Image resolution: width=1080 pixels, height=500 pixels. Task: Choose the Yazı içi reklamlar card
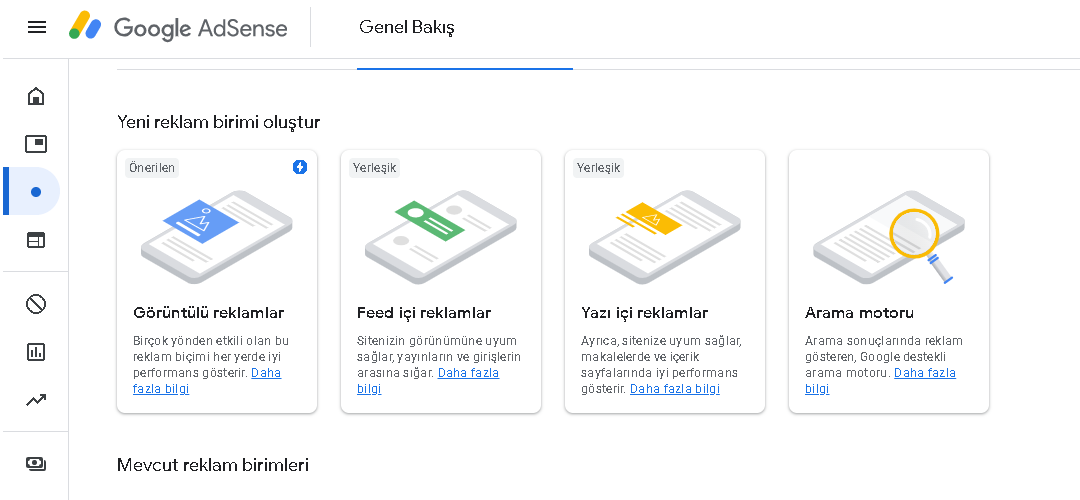tap(665, 282)
